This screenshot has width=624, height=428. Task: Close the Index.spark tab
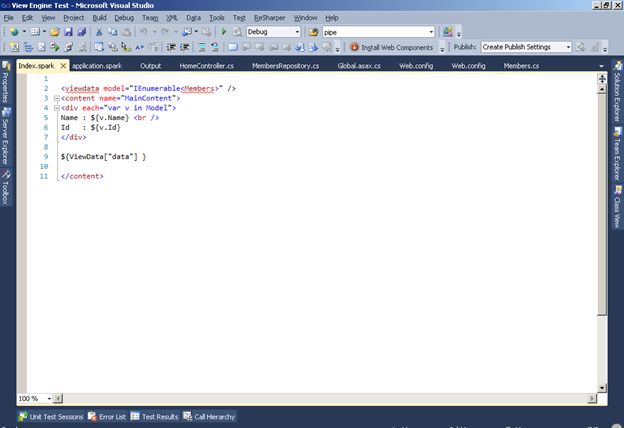(63, 66)
